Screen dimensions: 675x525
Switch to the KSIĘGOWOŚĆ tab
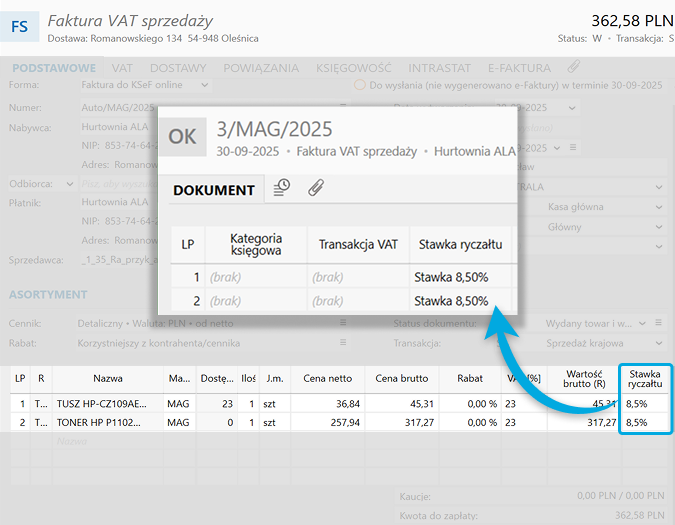pos(354,68)
